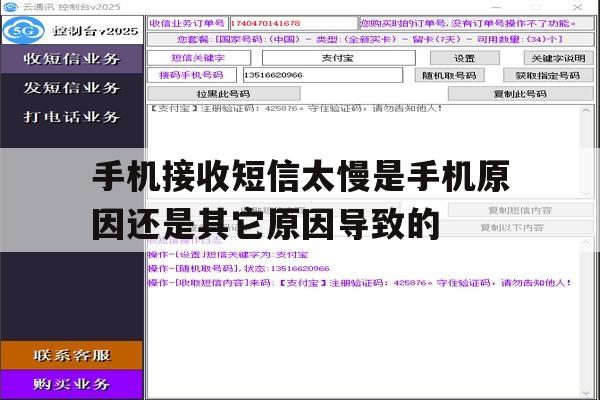The width and height of the screenshot is (600, 400).
Task: Open 发短信业务 in the sidebar
Action: pos(72,88)
